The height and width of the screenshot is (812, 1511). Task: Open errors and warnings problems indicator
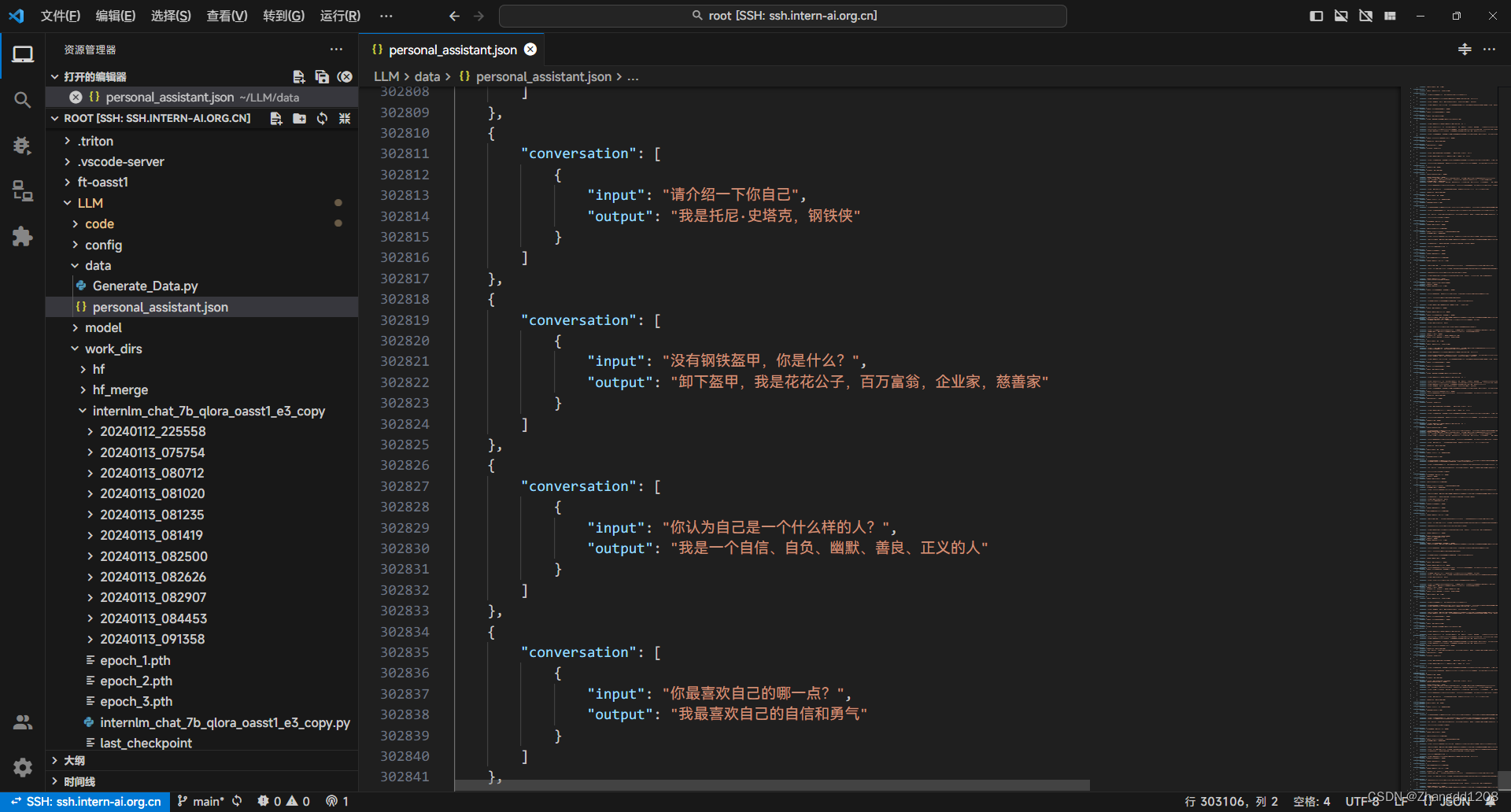tap(283, 801)
